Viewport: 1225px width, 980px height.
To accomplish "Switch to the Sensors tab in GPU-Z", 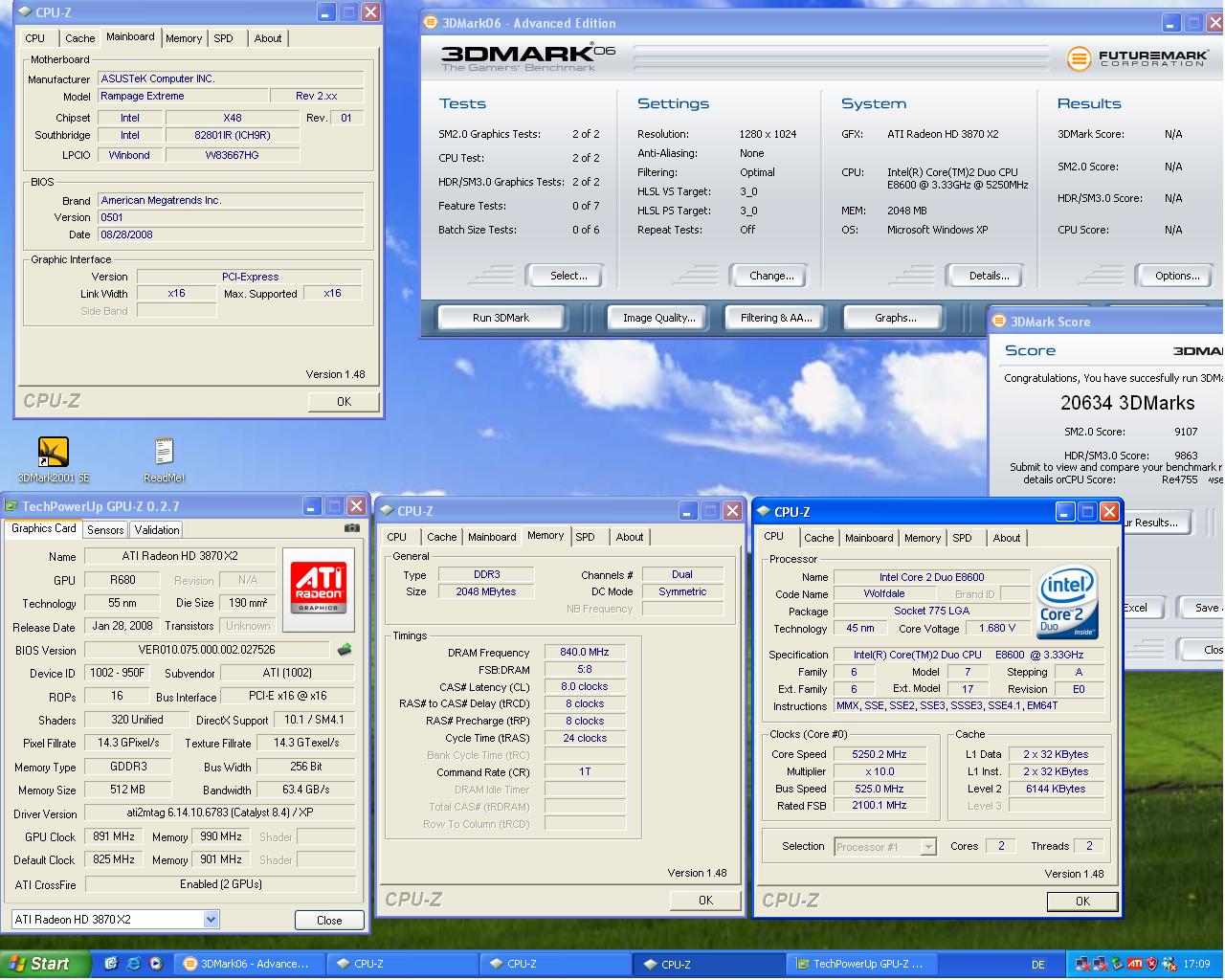I will 105,530.
